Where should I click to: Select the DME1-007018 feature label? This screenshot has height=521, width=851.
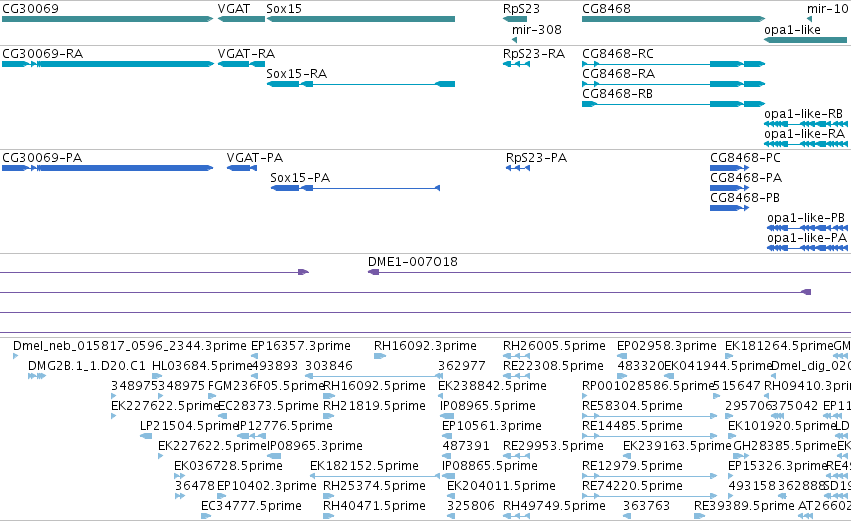click(x=413, y=262)
